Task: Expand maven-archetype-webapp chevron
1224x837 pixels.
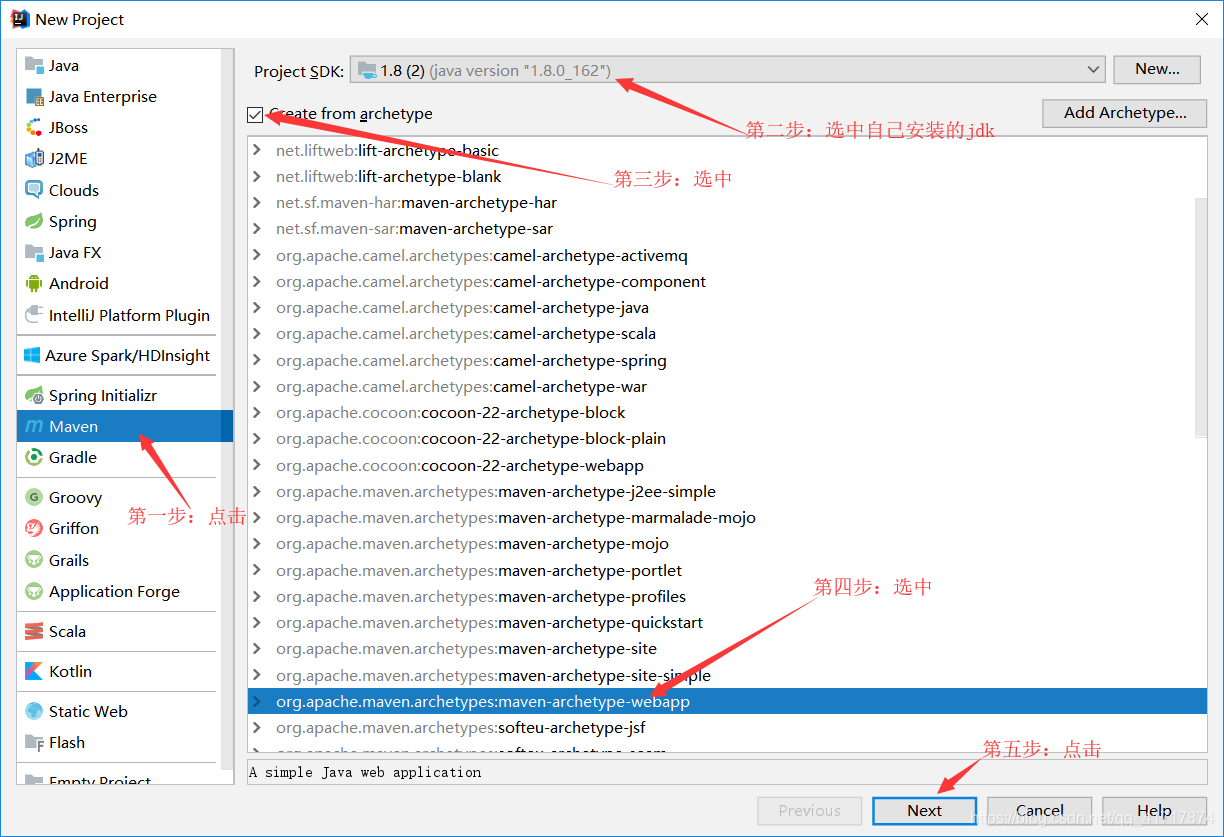Action: 257,702
